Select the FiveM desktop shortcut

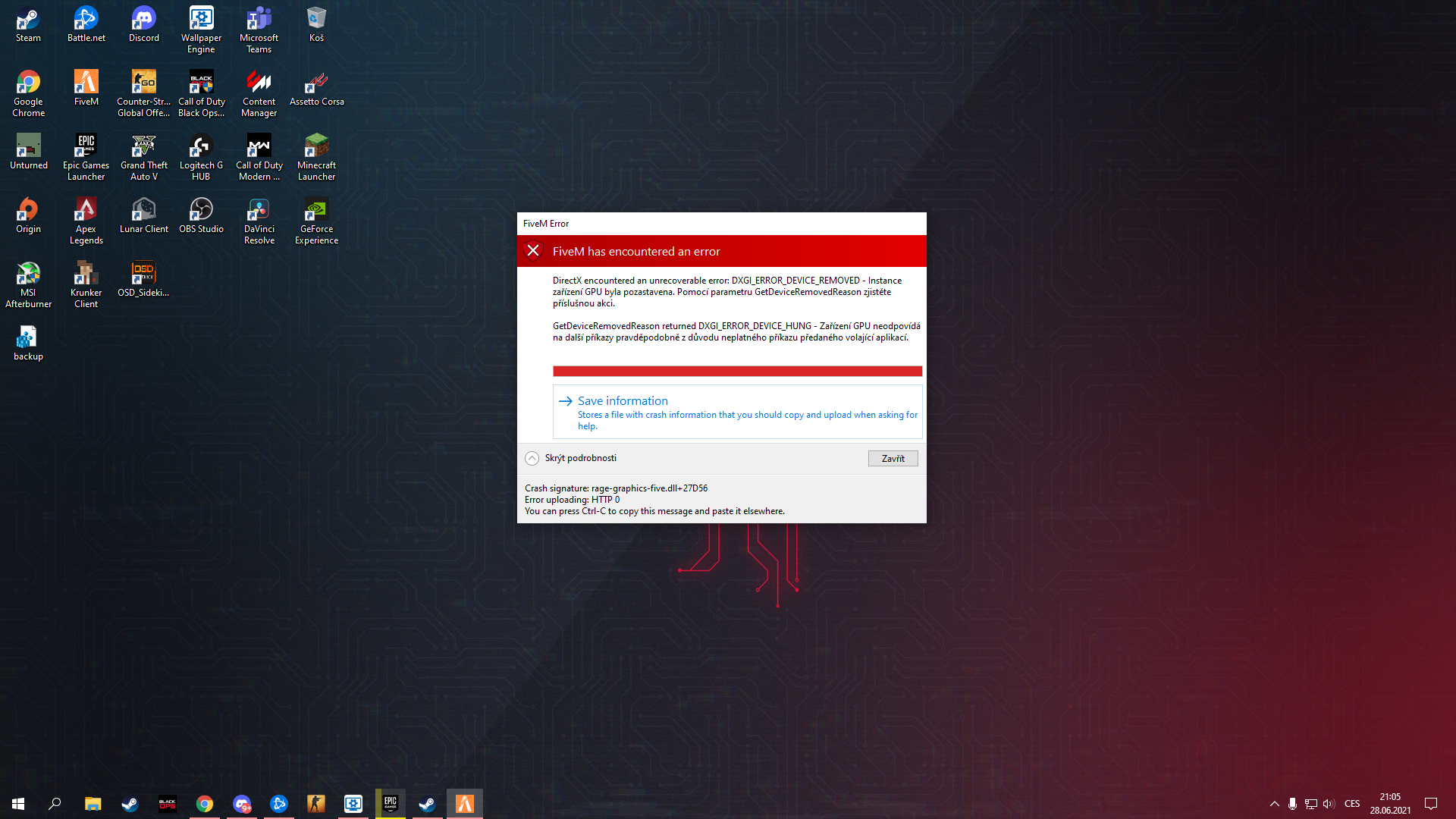pos(86,88)
